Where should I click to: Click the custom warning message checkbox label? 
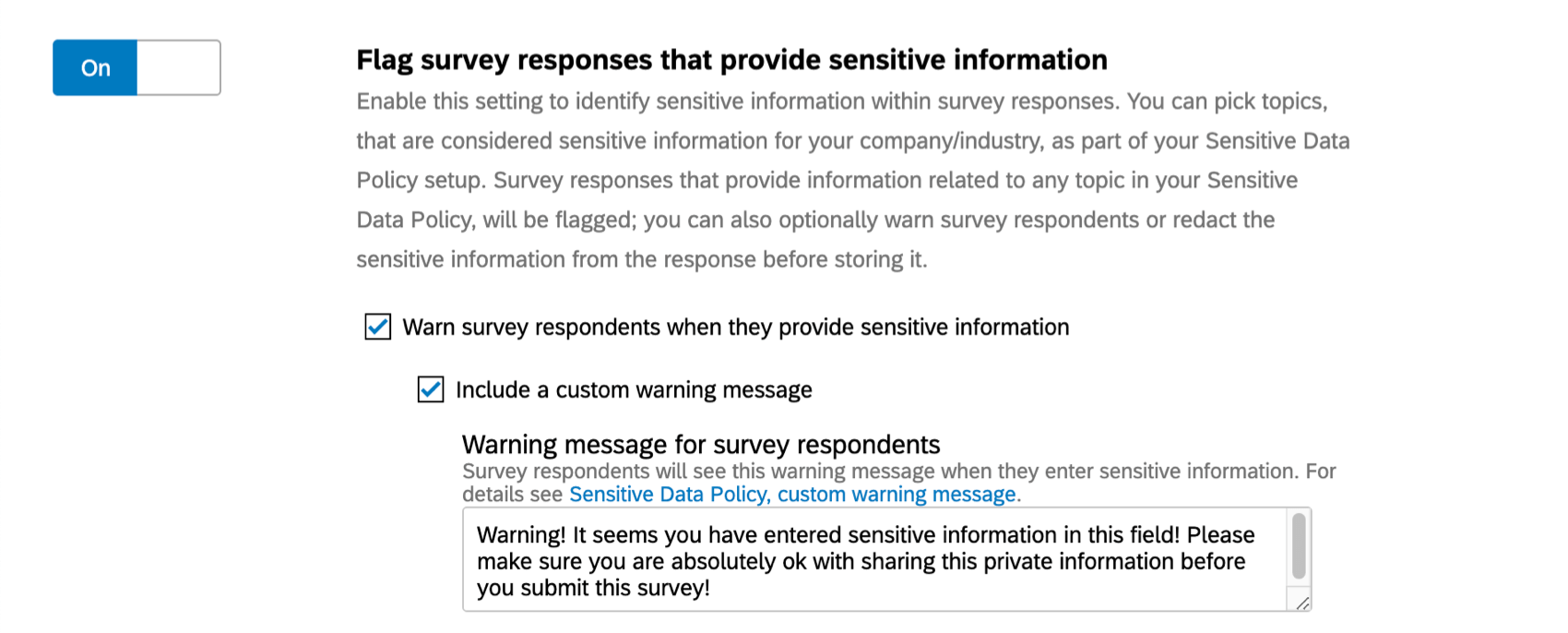coord(635,389)
